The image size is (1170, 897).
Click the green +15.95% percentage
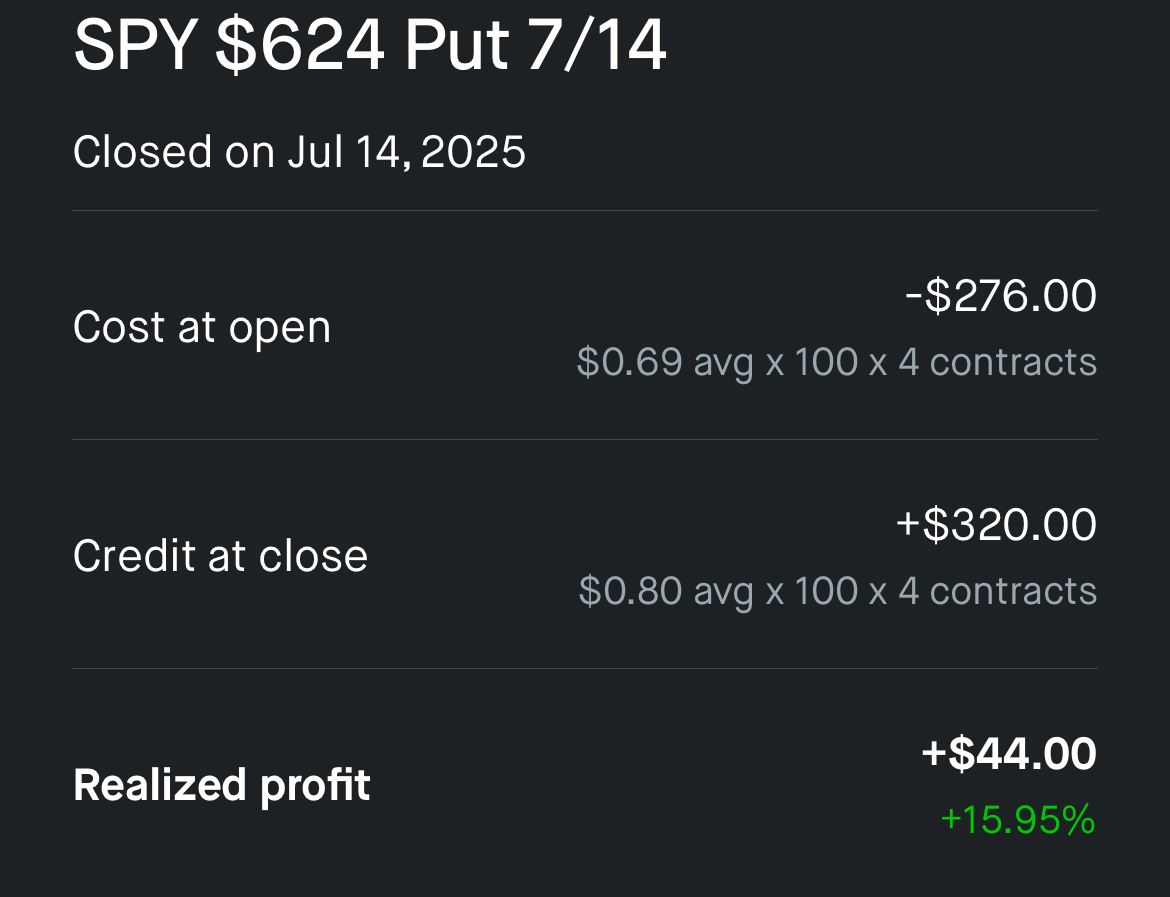[1018, 819]
